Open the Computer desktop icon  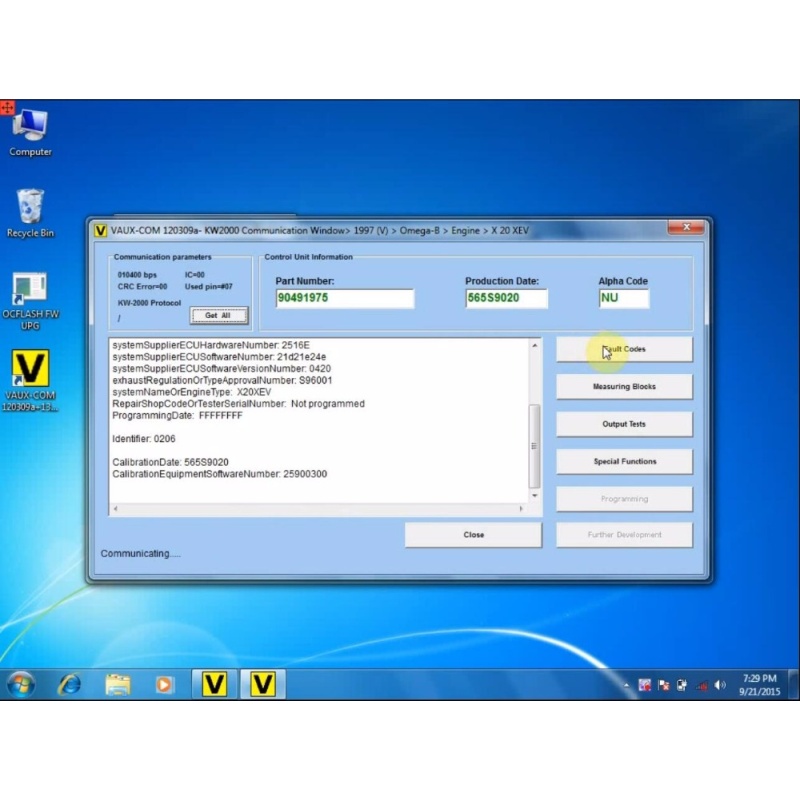(x=30, y=133)
